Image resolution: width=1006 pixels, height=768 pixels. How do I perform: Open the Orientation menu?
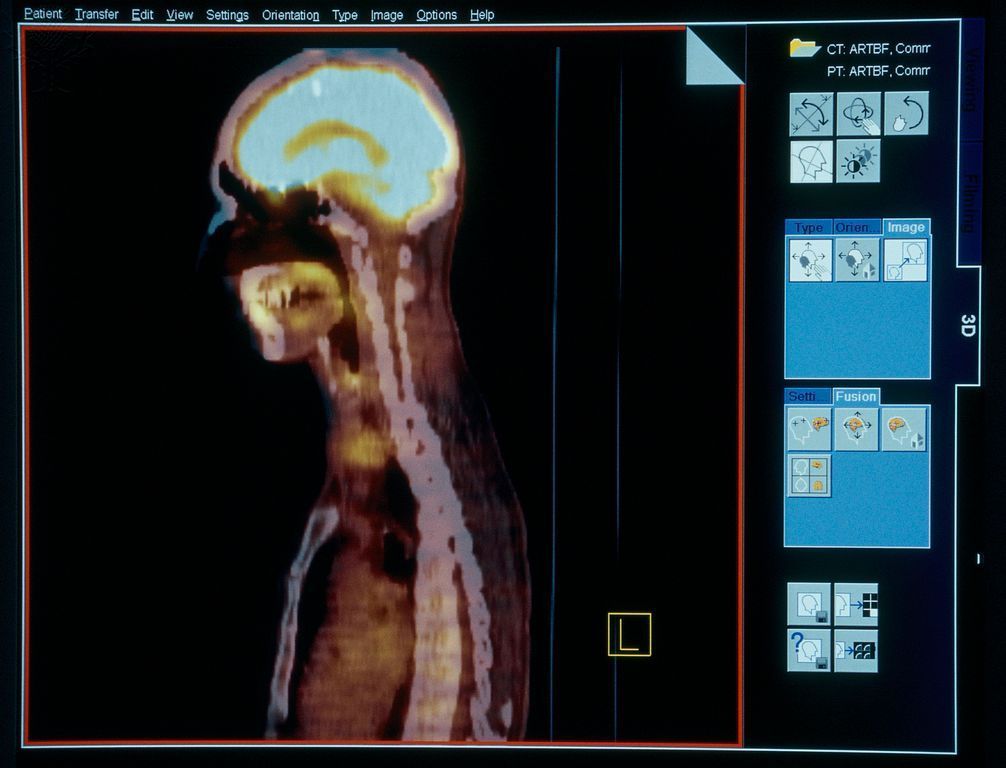click(x=290, y=15)
